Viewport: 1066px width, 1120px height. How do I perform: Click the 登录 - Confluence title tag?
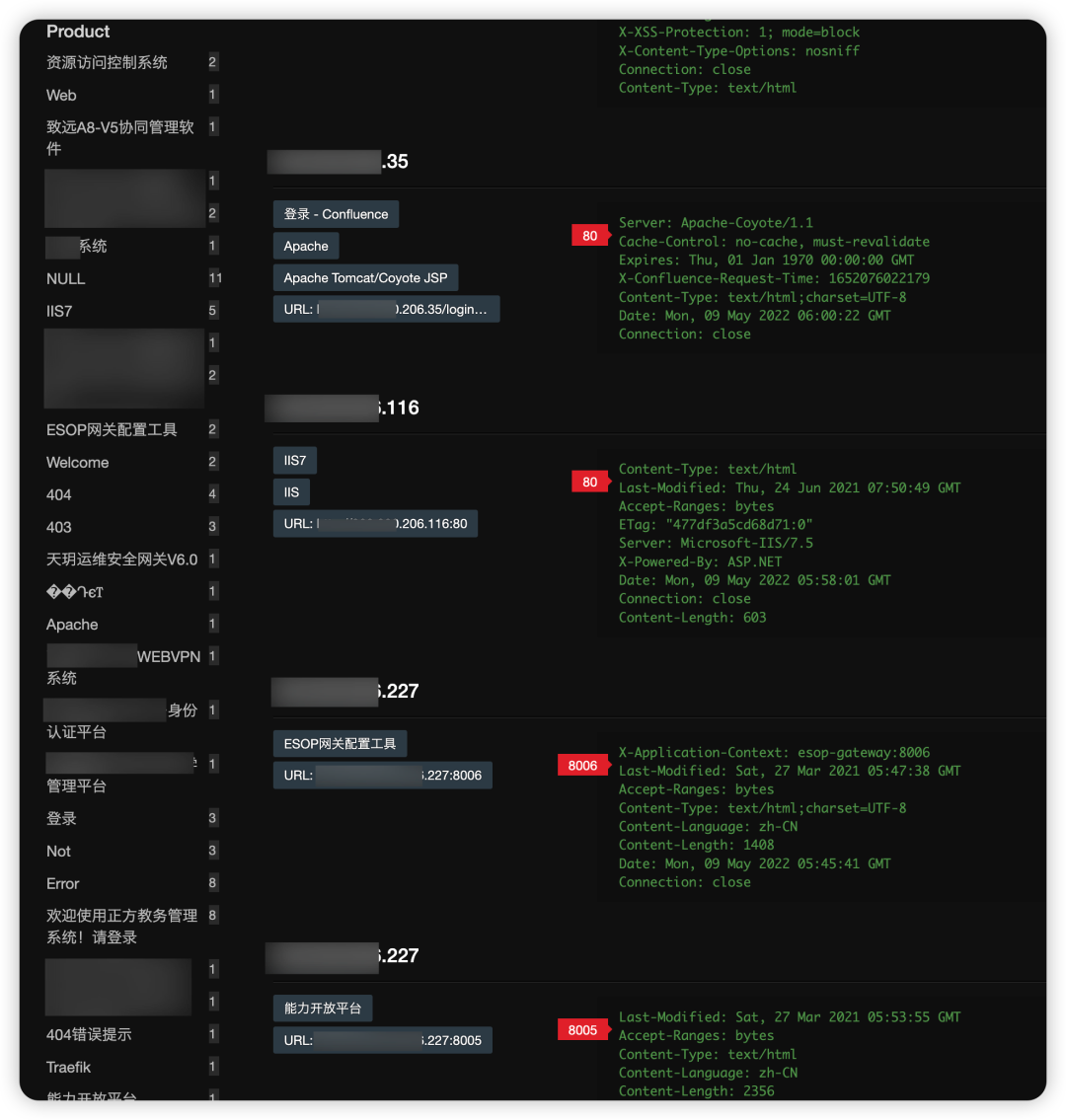[x=336, y=214]
